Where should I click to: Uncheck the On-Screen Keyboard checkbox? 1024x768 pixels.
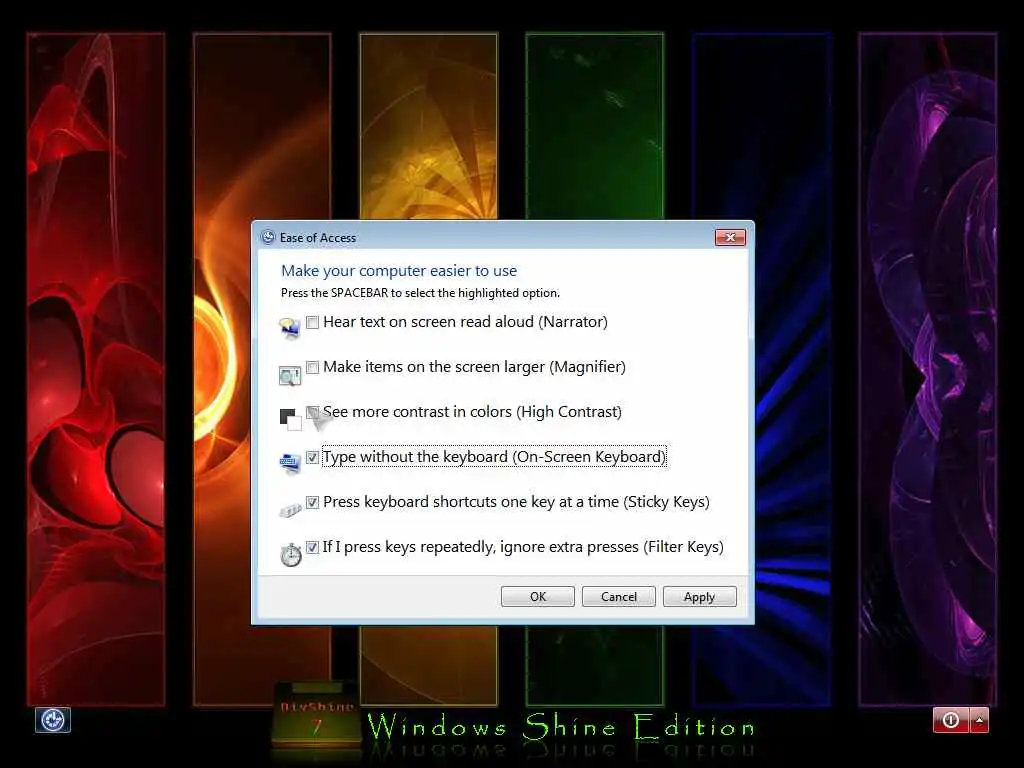click(313, 457)
